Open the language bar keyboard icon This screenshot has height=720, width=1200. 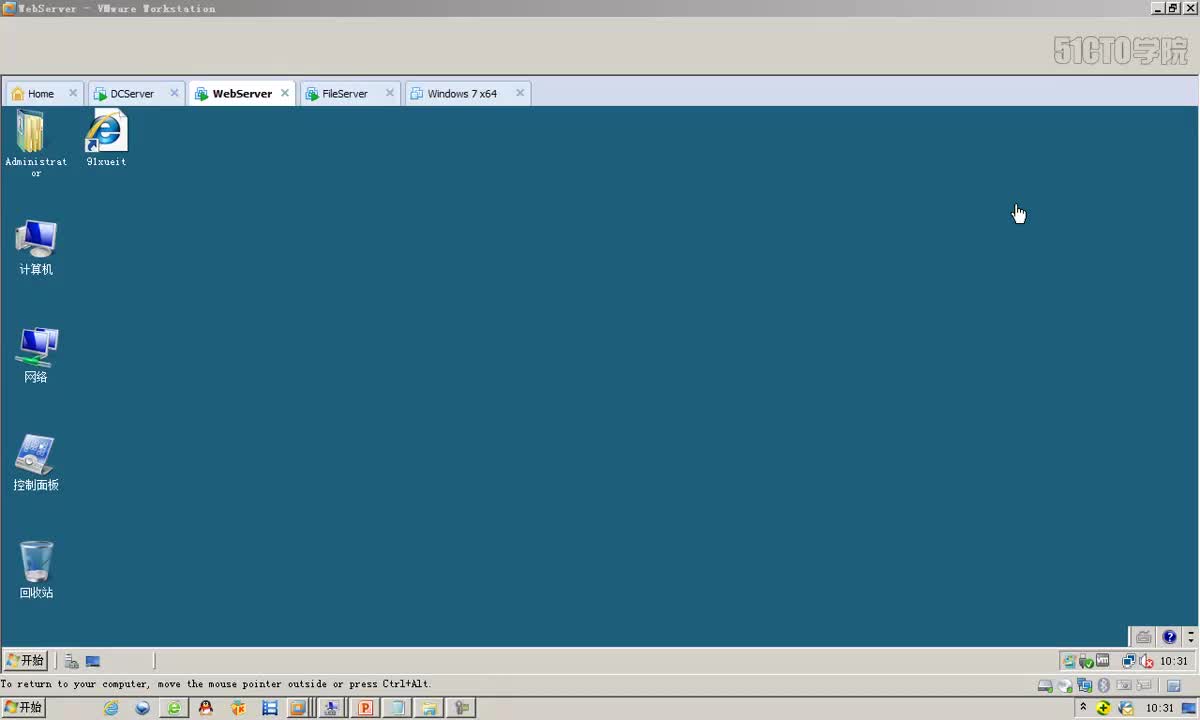tap(1144, 637)
